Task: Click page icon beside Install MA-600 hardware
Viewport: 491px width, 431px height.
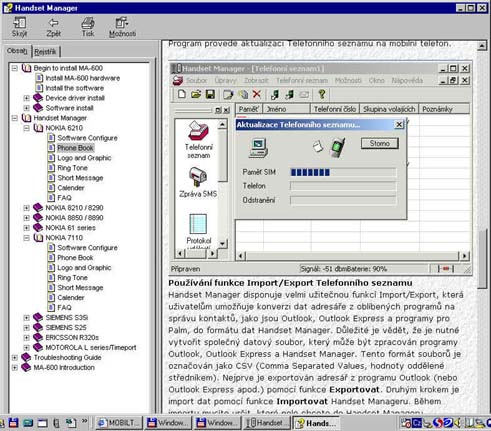Action: pyautogui.click(x=39, y=78)
